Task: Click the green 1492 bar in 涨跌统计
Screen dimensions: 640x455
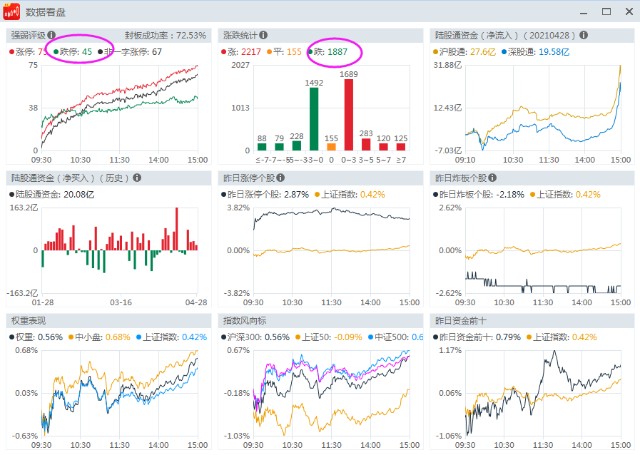Action: 313,119
